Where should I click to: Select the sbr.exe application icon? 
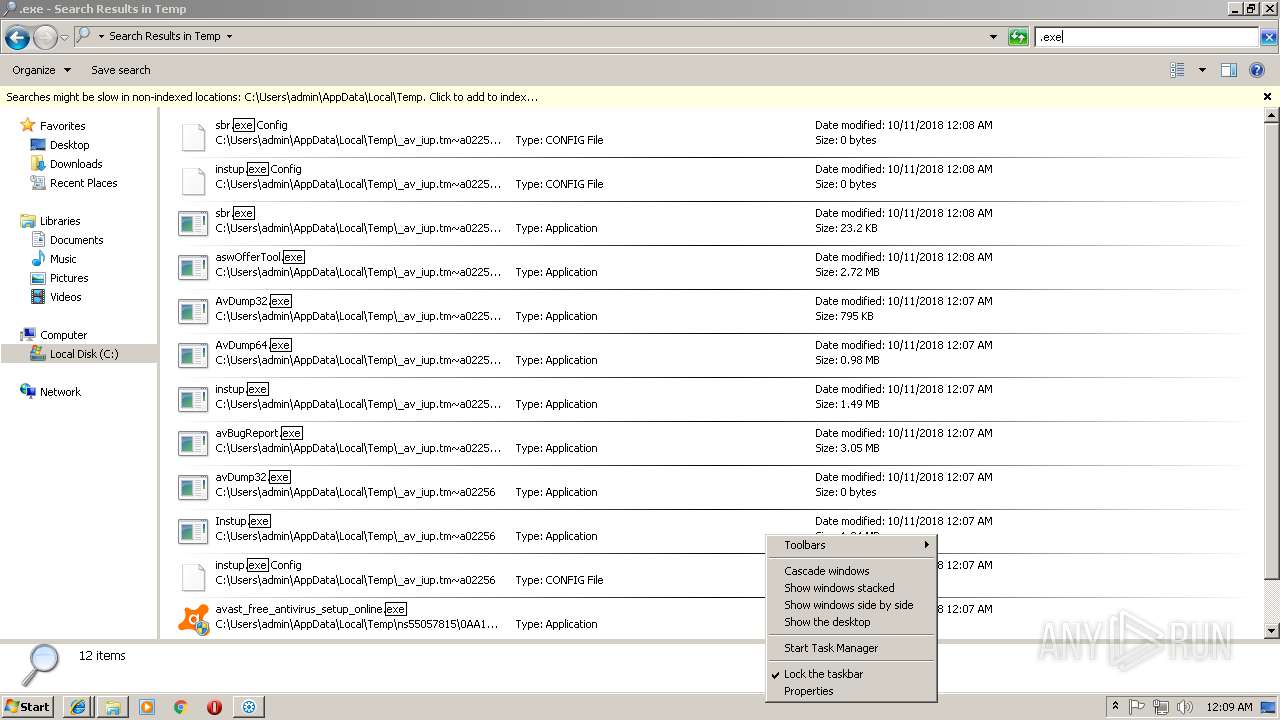193,224
